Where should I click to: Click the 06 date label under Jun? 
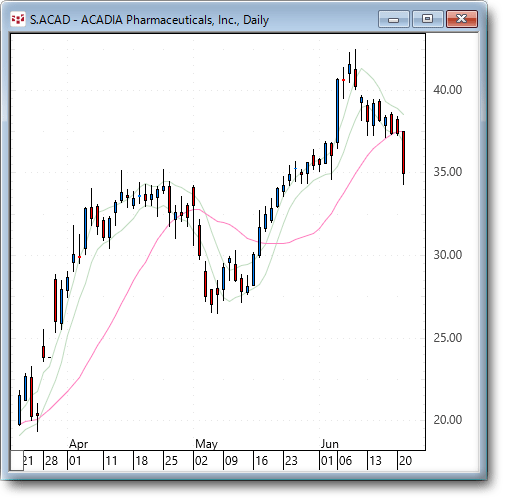[345, 461]
